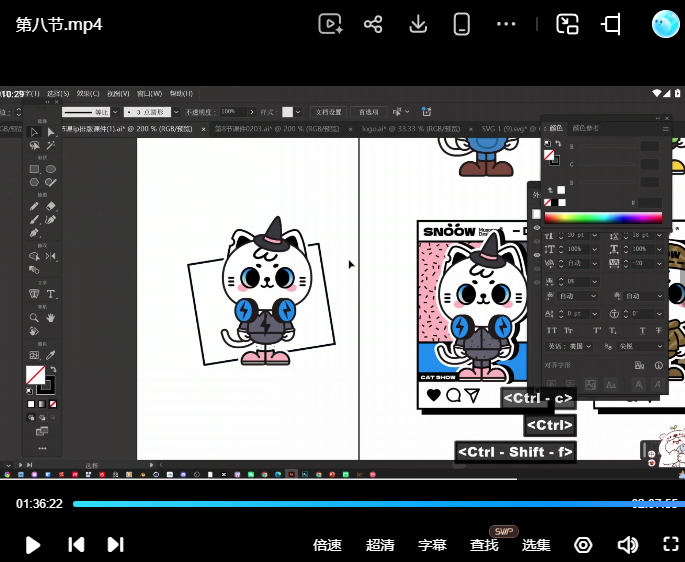The width and height of the screenshot is (685, 562).
Task: Activate the Hand pan tool
Action: point(51,317)
